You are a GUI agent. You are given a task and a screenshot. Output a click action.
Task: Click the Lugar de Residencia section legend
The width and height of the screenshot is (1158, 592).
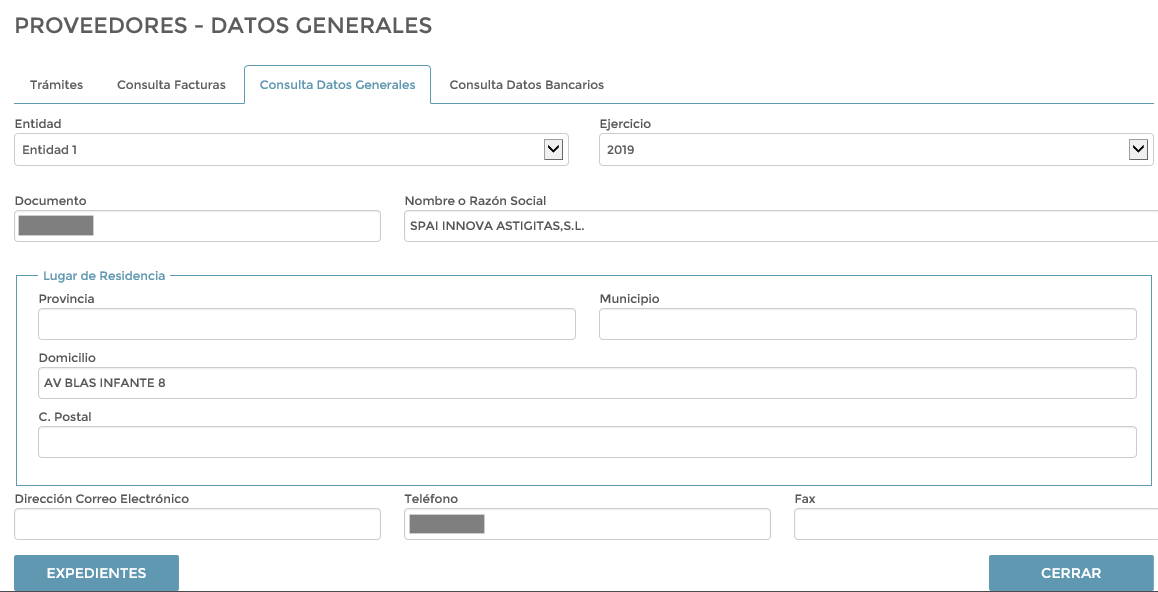tap(104, 276)
